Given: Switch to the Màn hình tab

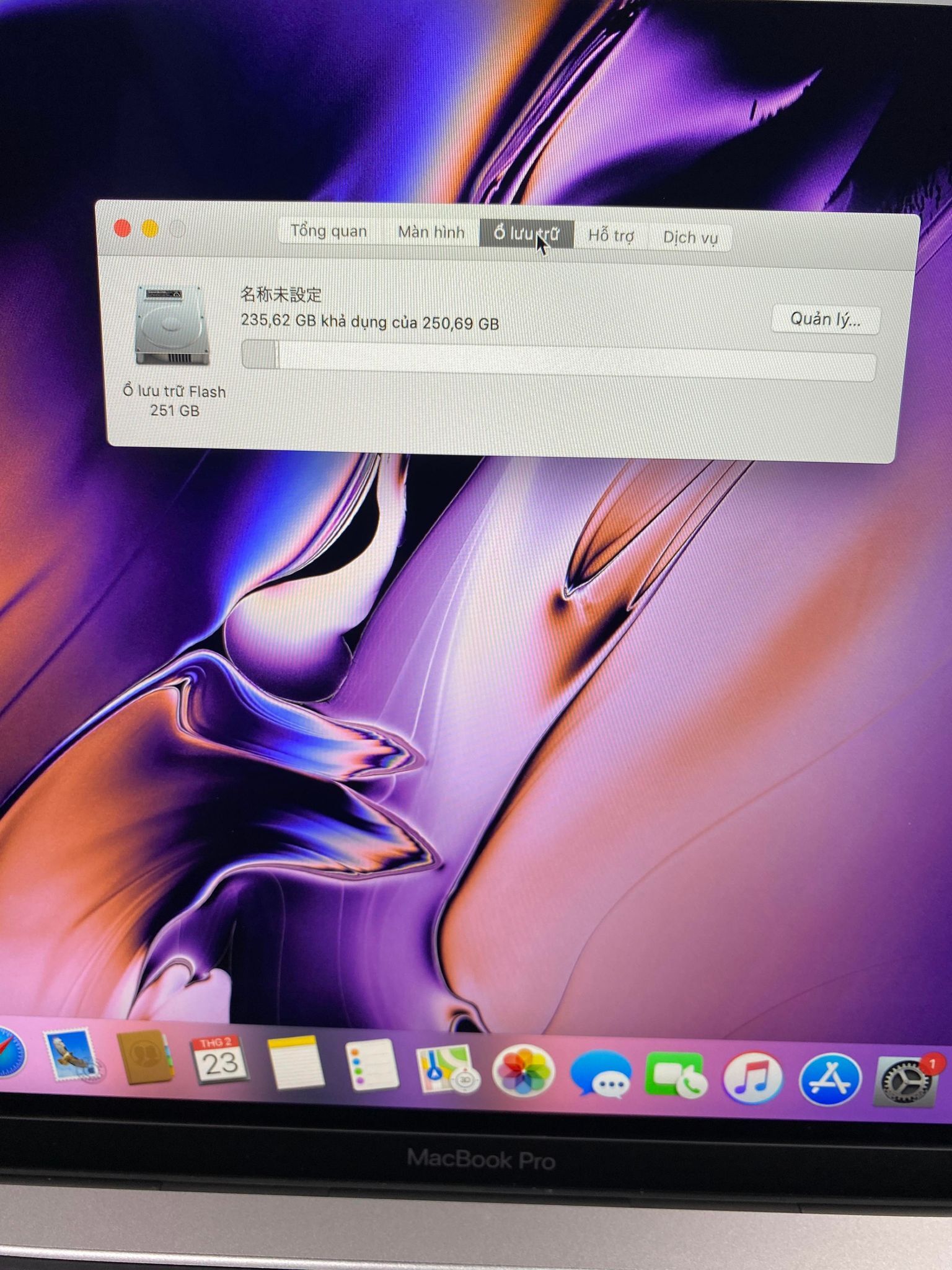Looking at the screenshot, I should [431, 233].
